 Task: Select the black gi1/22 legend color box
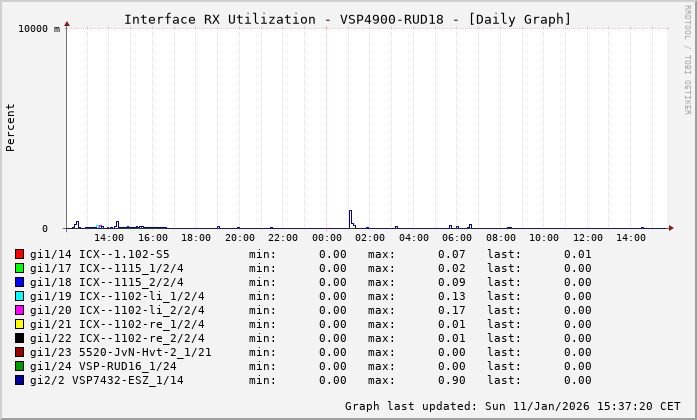(19, 338)
